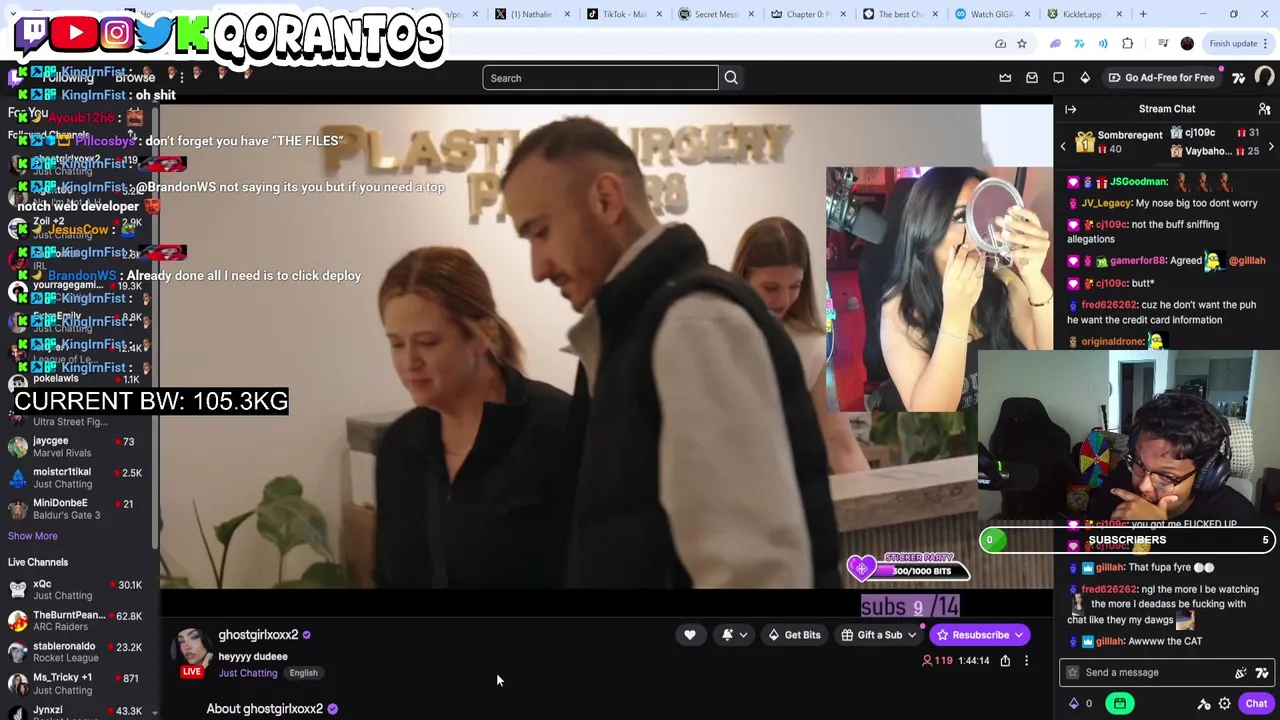The height and width of the screenshot is (720, 1280).
Task: Open notification bell dropdown for ghostgirlxoxx2
Action: (x=734, y=635)
